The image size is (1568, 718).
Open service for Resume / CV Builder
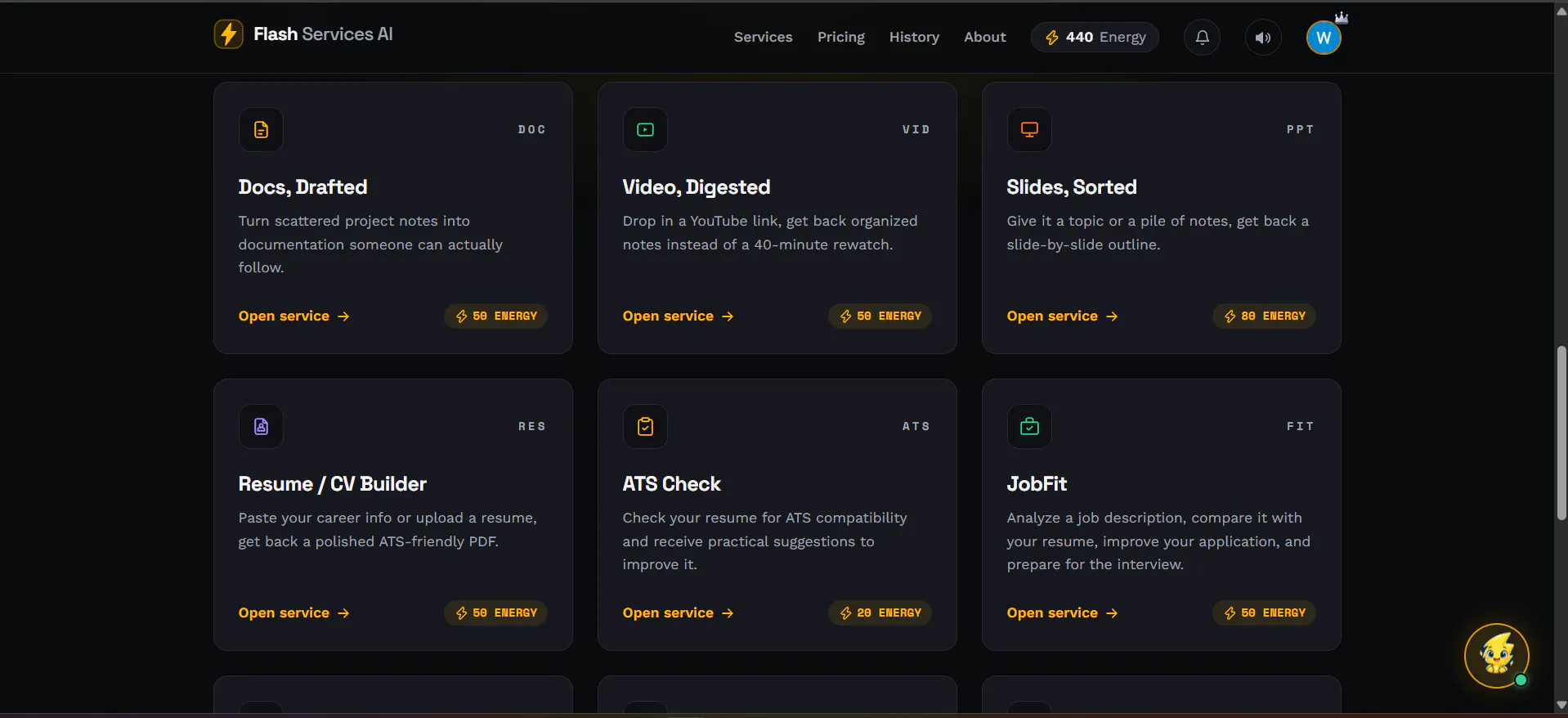click(x=293, y=613)
